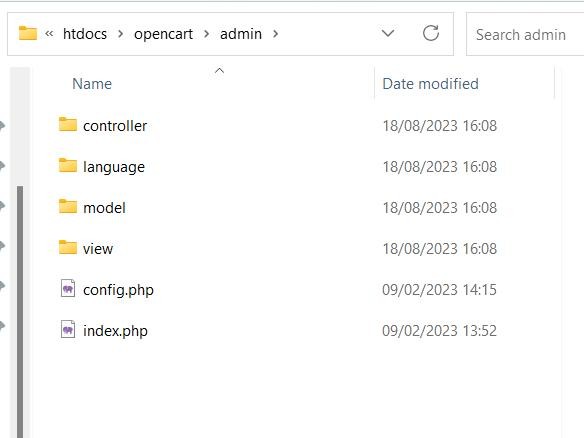Click the index.php file icon
This screenshot has height=438, width=584.
pyautogui.click(x=68, y=330)
